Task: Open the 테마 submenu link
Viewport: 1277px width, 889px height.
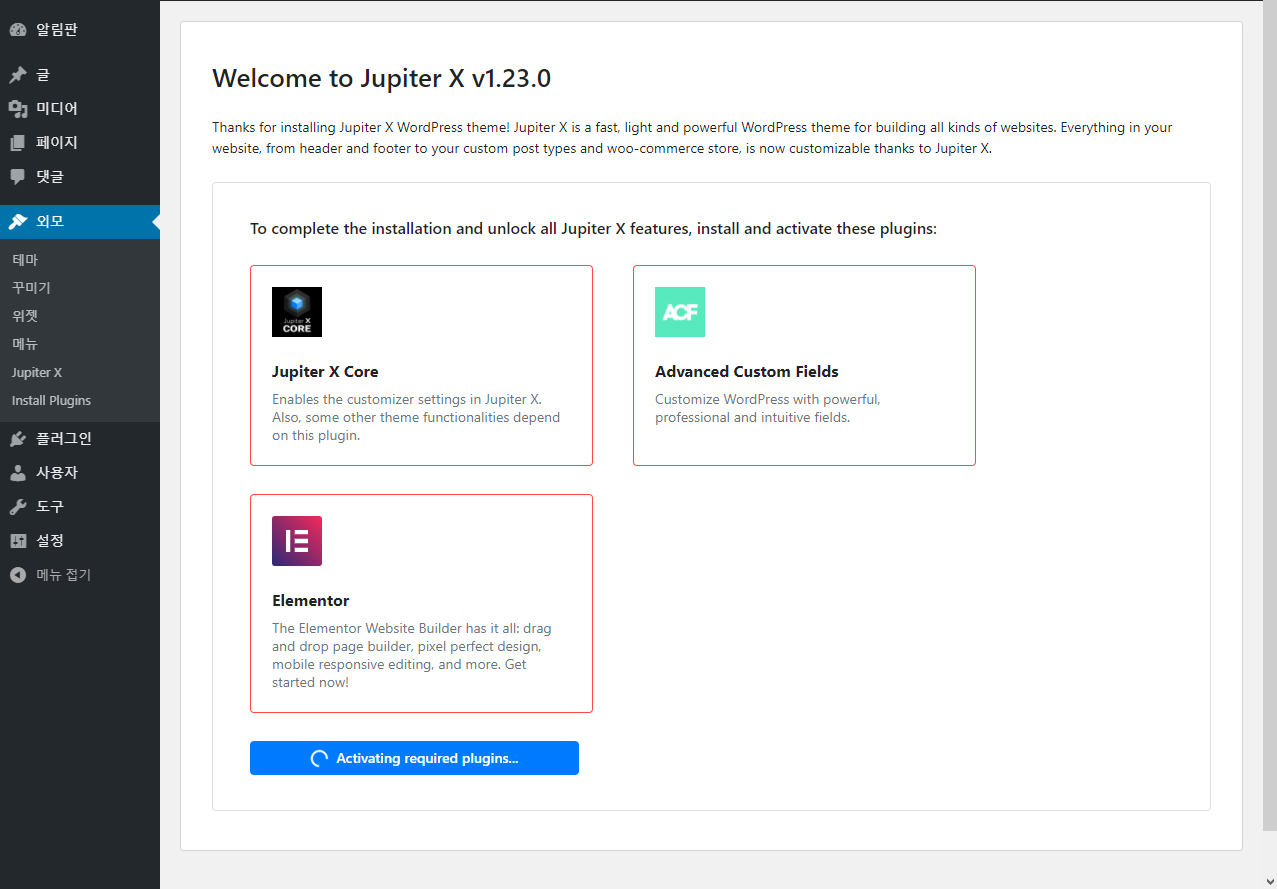Action: [80, 260]
